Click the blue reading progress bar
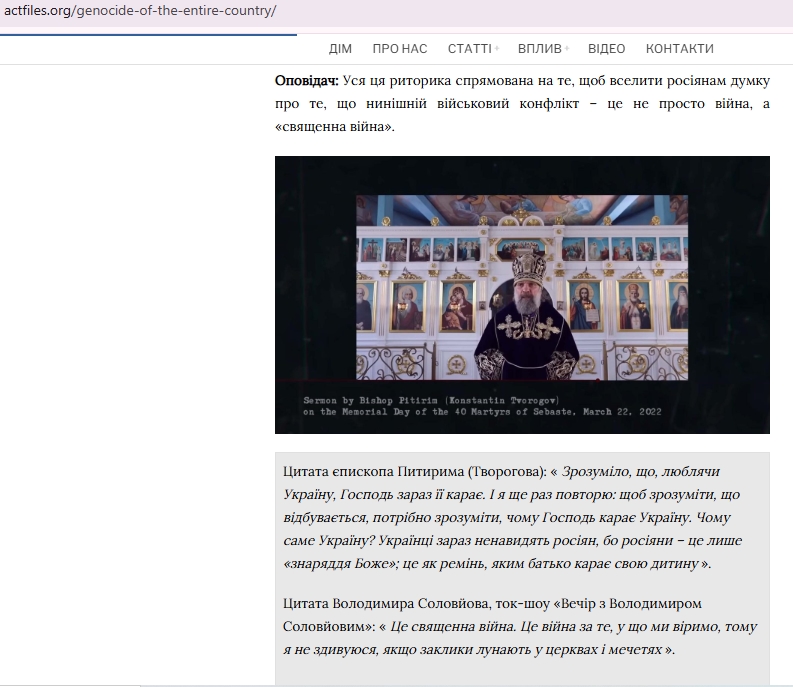The height and width of the screenshot is (687, 793). coord(148,35)
